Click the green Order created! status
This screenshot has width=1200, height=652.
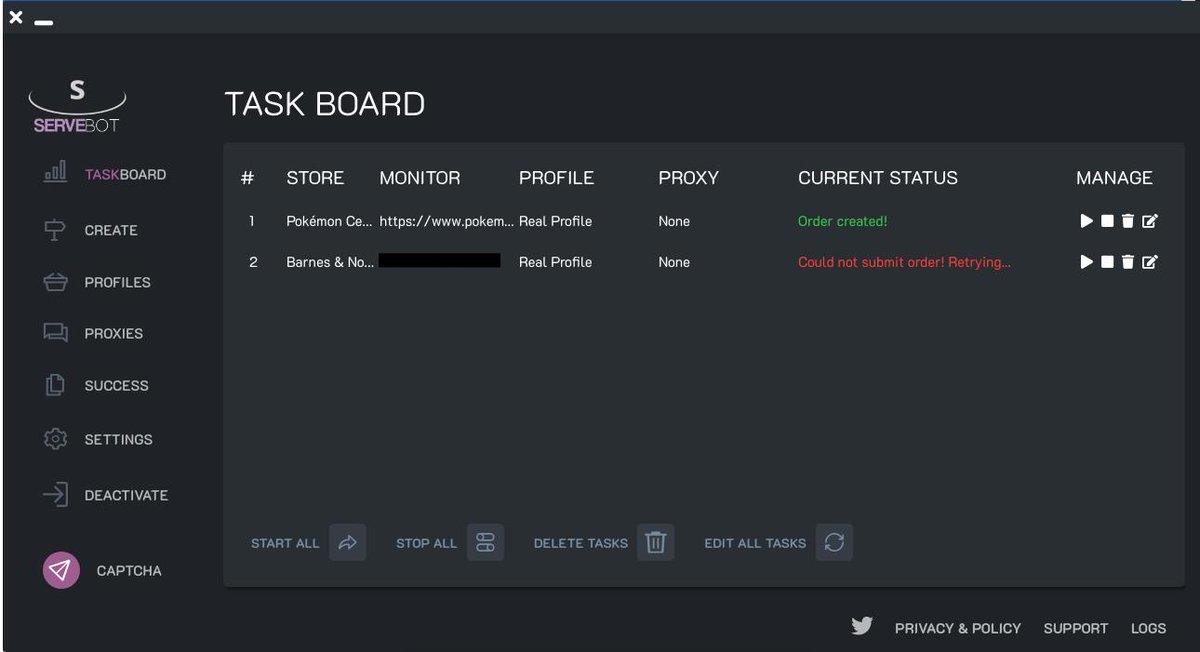point(842,221)
